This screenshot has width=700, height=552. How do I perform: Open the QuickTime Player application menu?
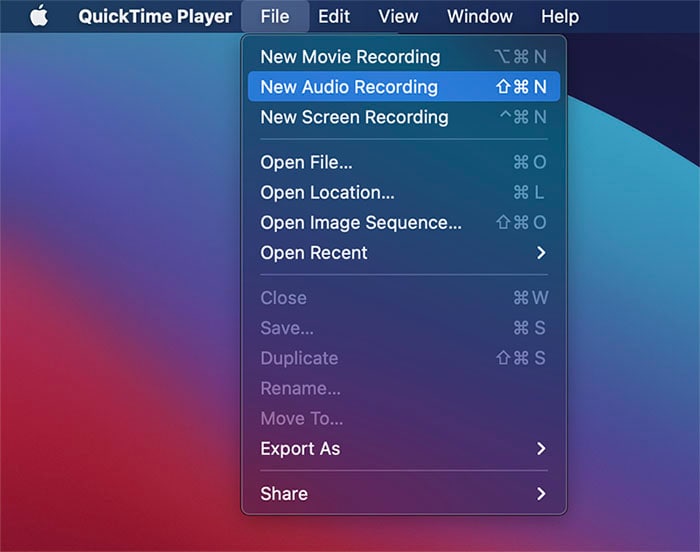[x=155, y=17]
